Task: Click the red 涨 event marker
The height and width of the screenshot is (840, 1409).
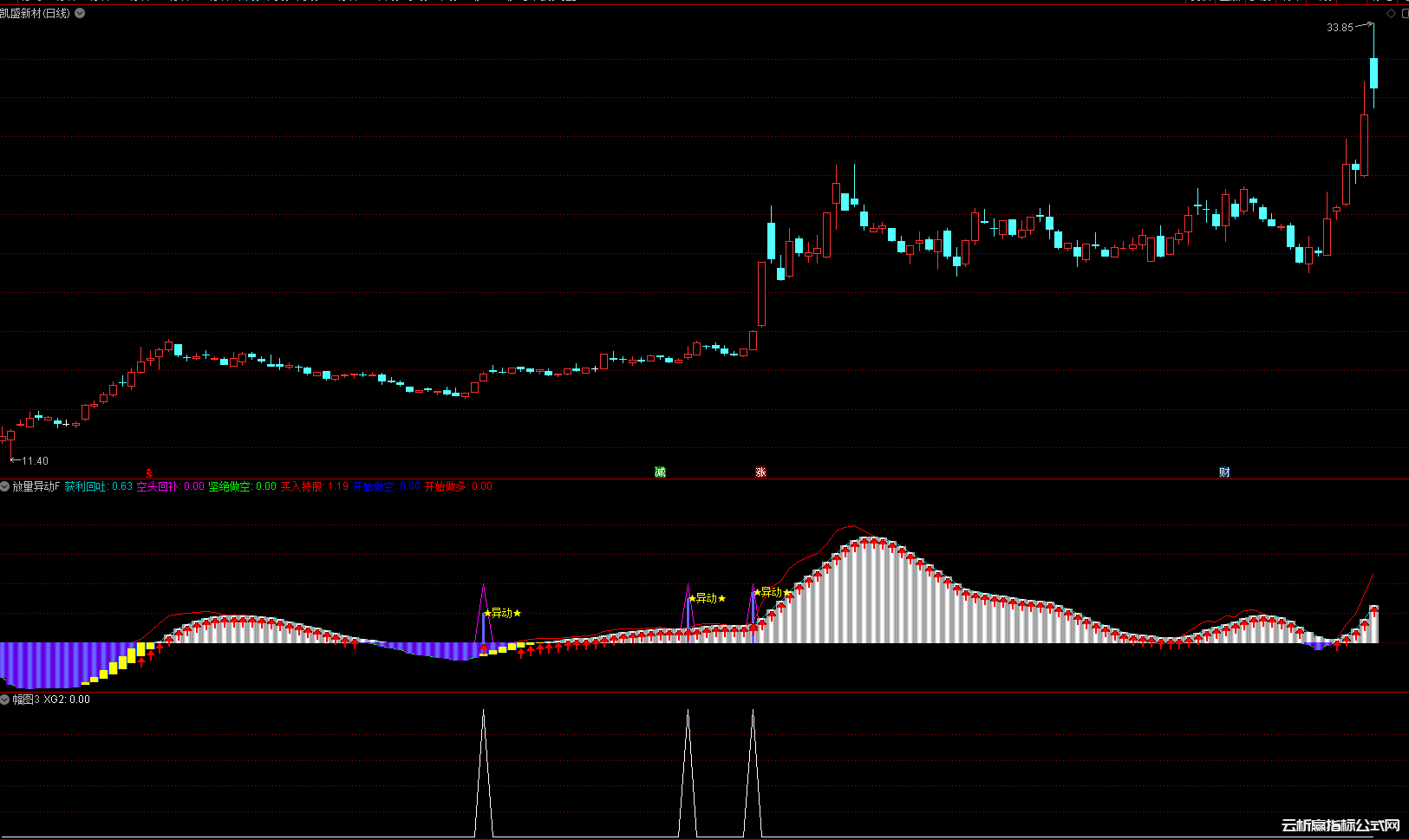Action: (x=760, y=472)
